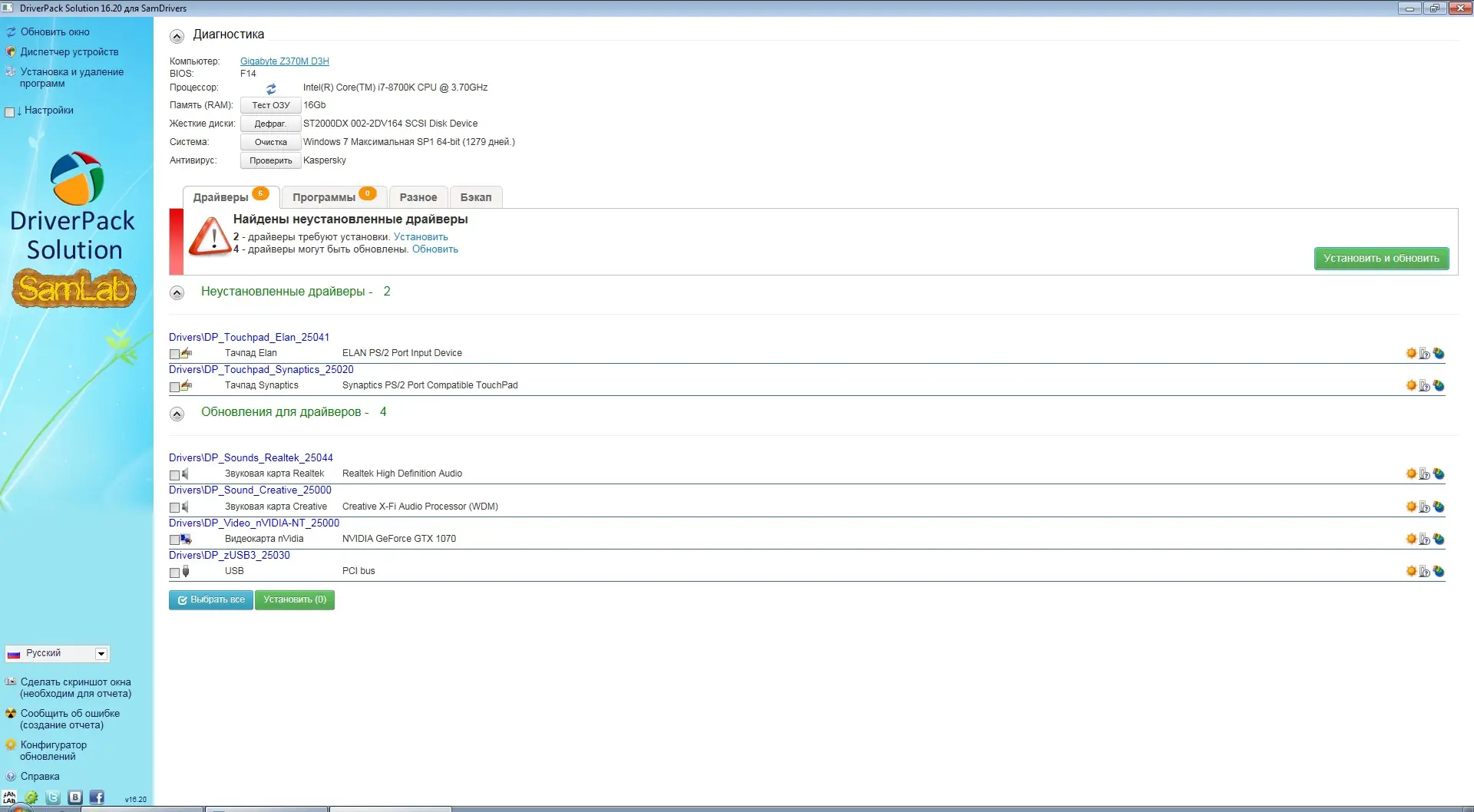The height and width of the screenshot is (812, 1474).
Task: Tick the checkbox for the USB driver
Action: [x=174, y=572]
